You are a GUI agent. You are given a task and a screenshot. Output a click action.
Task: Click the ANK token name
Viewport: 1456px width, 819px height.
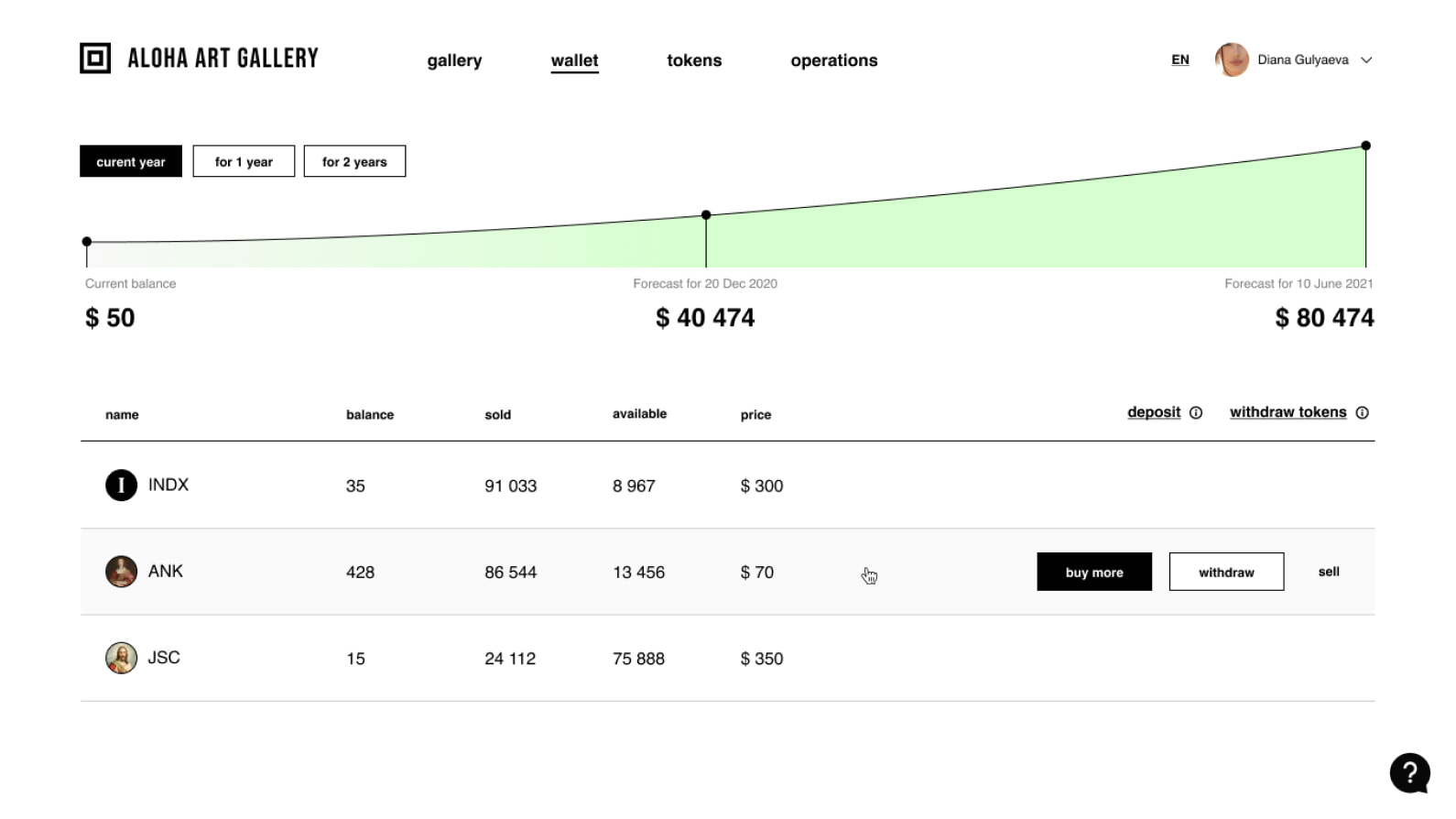click(x=166, y=571)
